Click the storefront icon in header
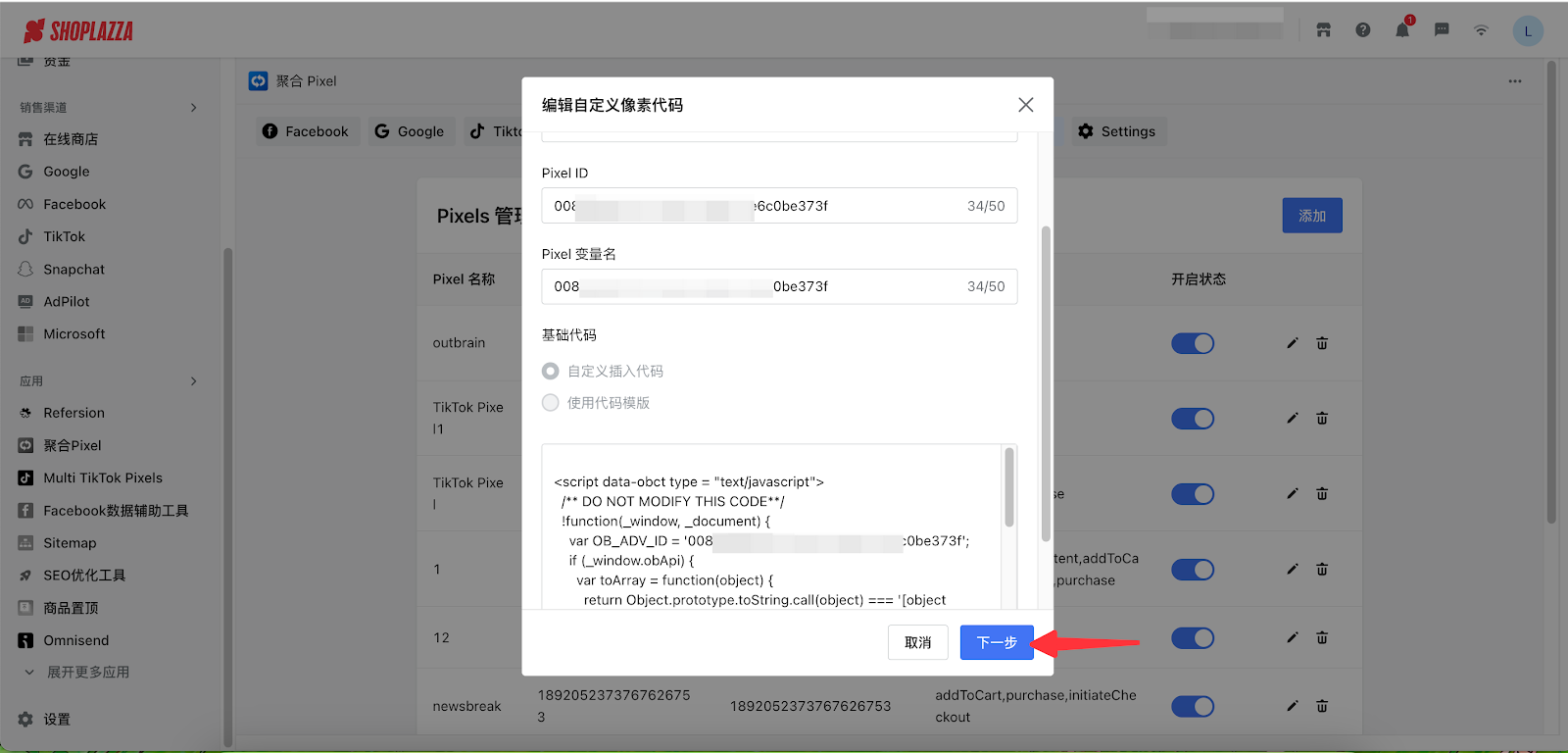This screenshot has width=1568, height=753. click(x=1323, y=30)
